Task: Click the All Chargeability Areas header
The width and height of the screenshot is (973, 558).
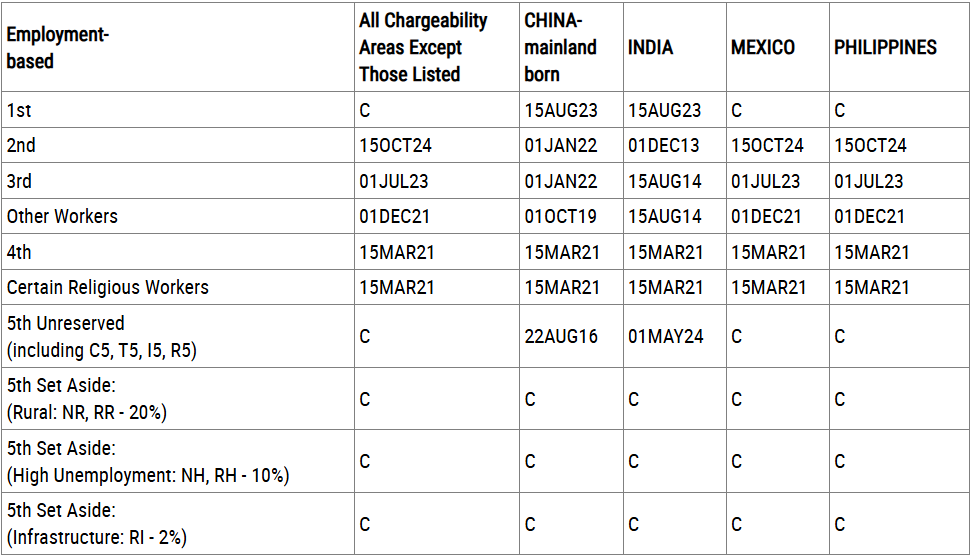Action: 423,48
